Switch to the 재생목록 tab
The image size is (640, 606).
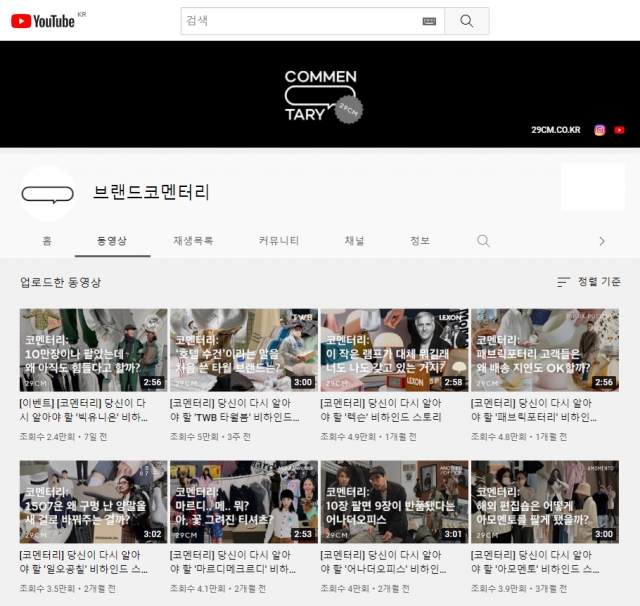(193, 241)
